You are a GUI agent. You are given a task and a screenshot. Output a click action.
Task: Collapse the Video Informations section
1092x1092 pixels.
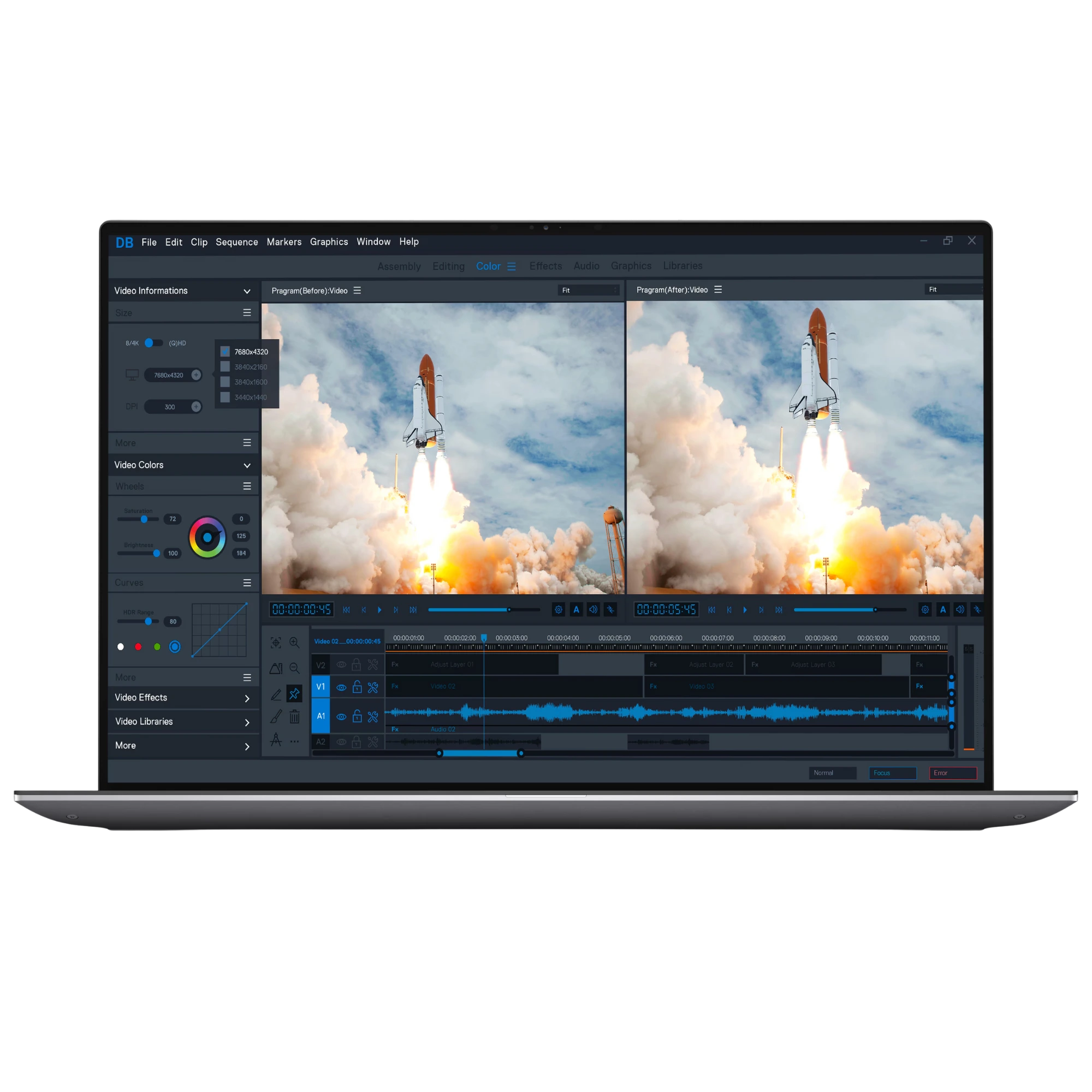247,291
